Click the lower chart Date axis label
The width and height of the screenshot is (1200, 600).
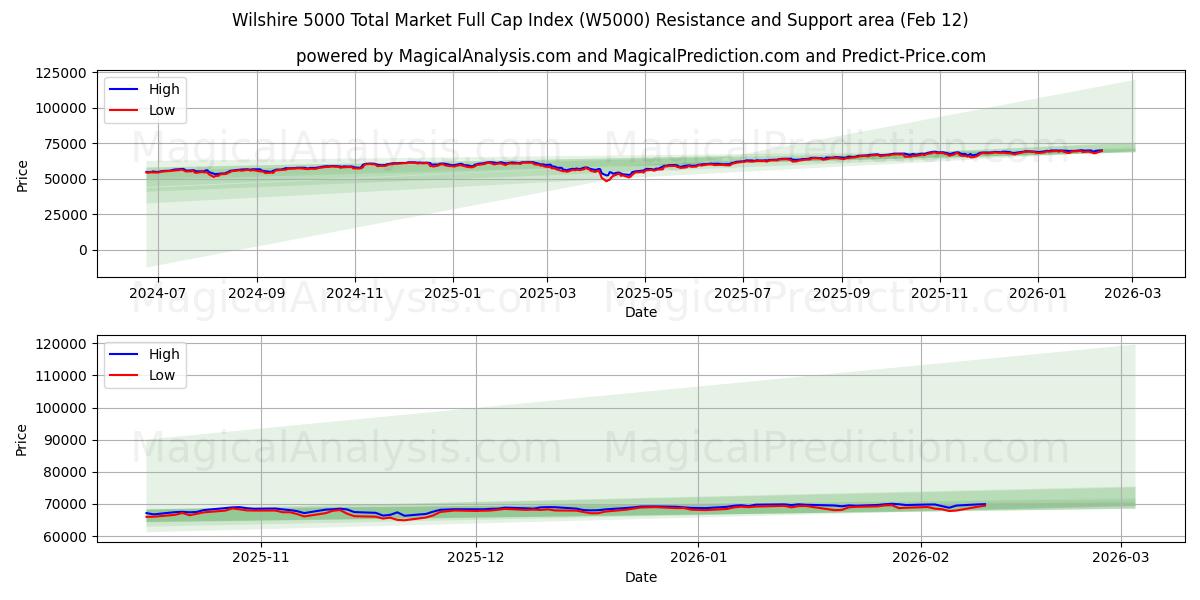click(643, 577)
